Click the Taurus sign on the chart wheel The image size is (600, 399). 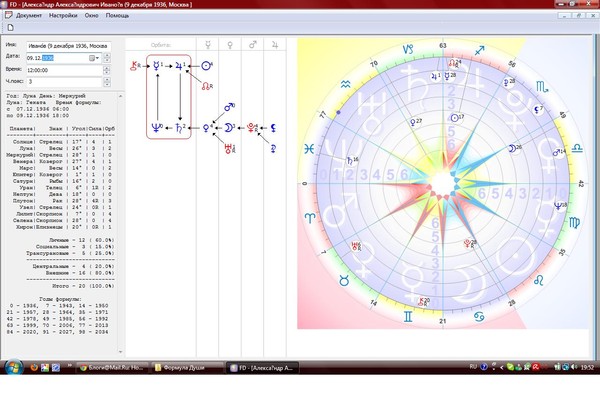click(x=344, y=281)
